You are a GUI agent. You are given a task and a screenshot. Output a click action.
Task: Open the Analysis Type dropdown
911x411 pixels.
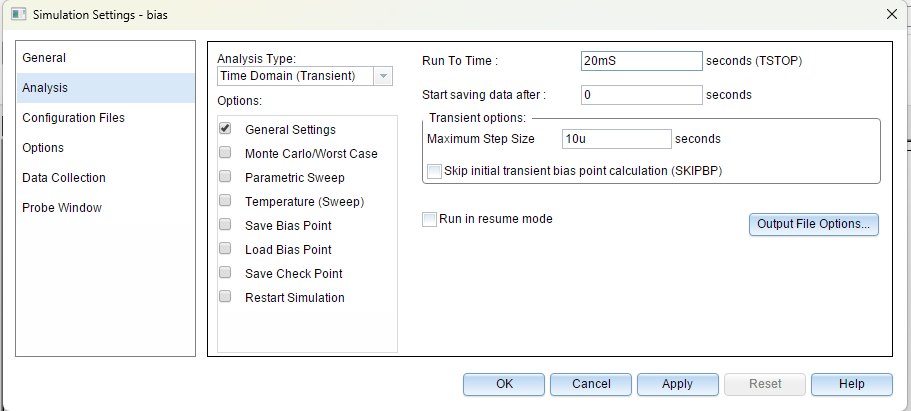[x=383, y=76]
